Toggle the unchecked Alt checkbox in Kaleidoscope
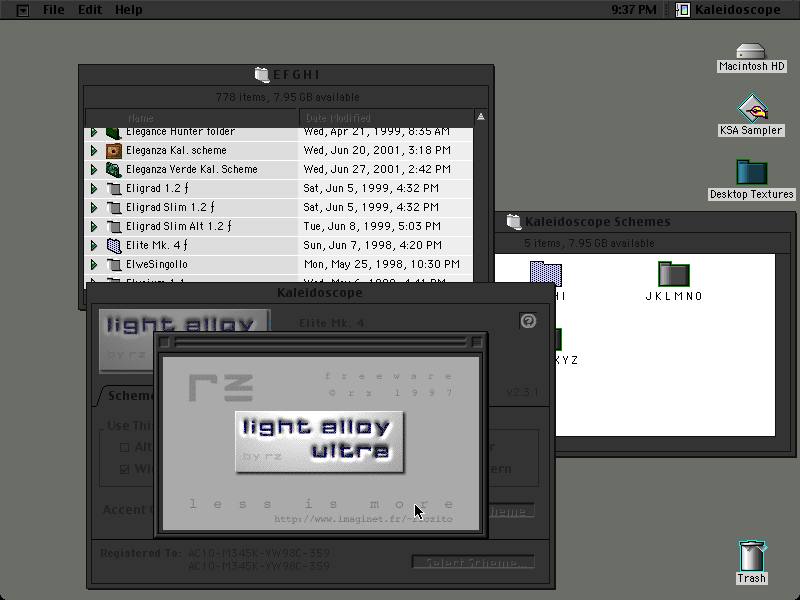 click(x=124, y=447)
